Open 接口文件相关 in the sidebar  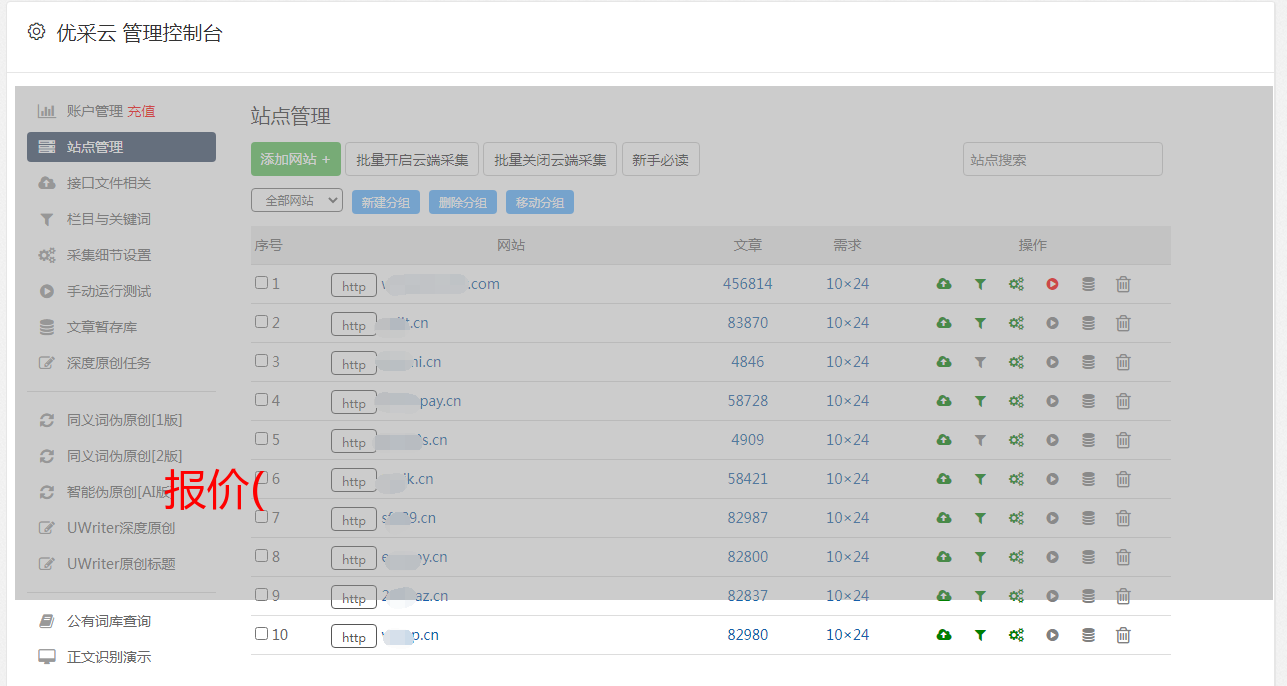coord(108,183)
